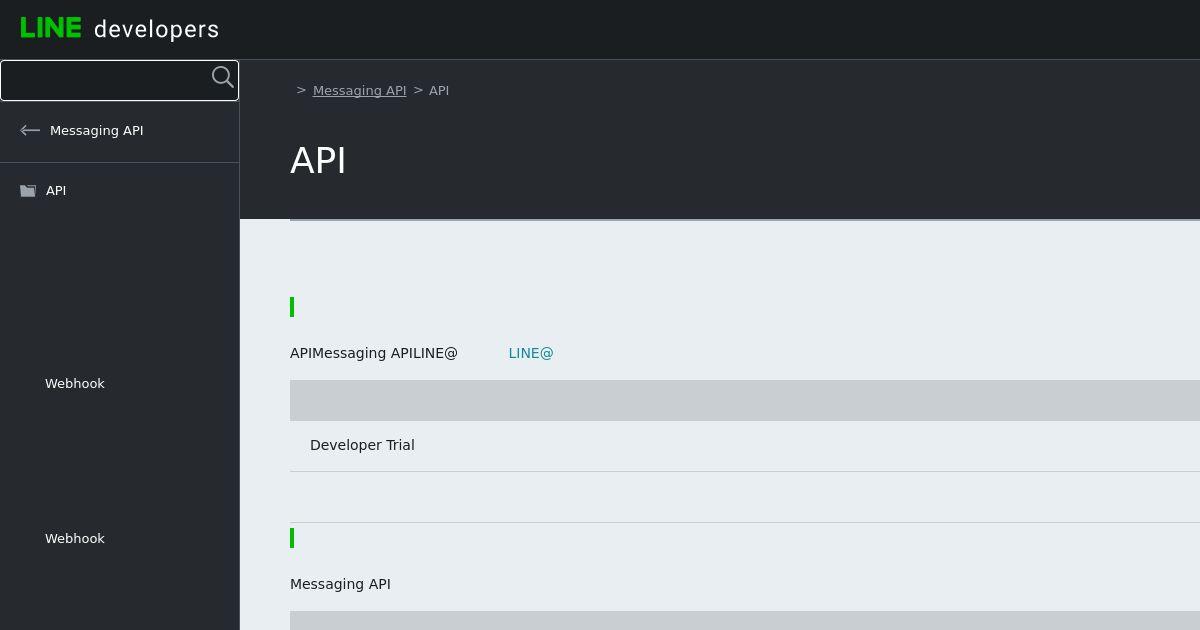The image size is (1200, 630).
Task: Focus the sidebar search field
Action: tap(119, 80)
